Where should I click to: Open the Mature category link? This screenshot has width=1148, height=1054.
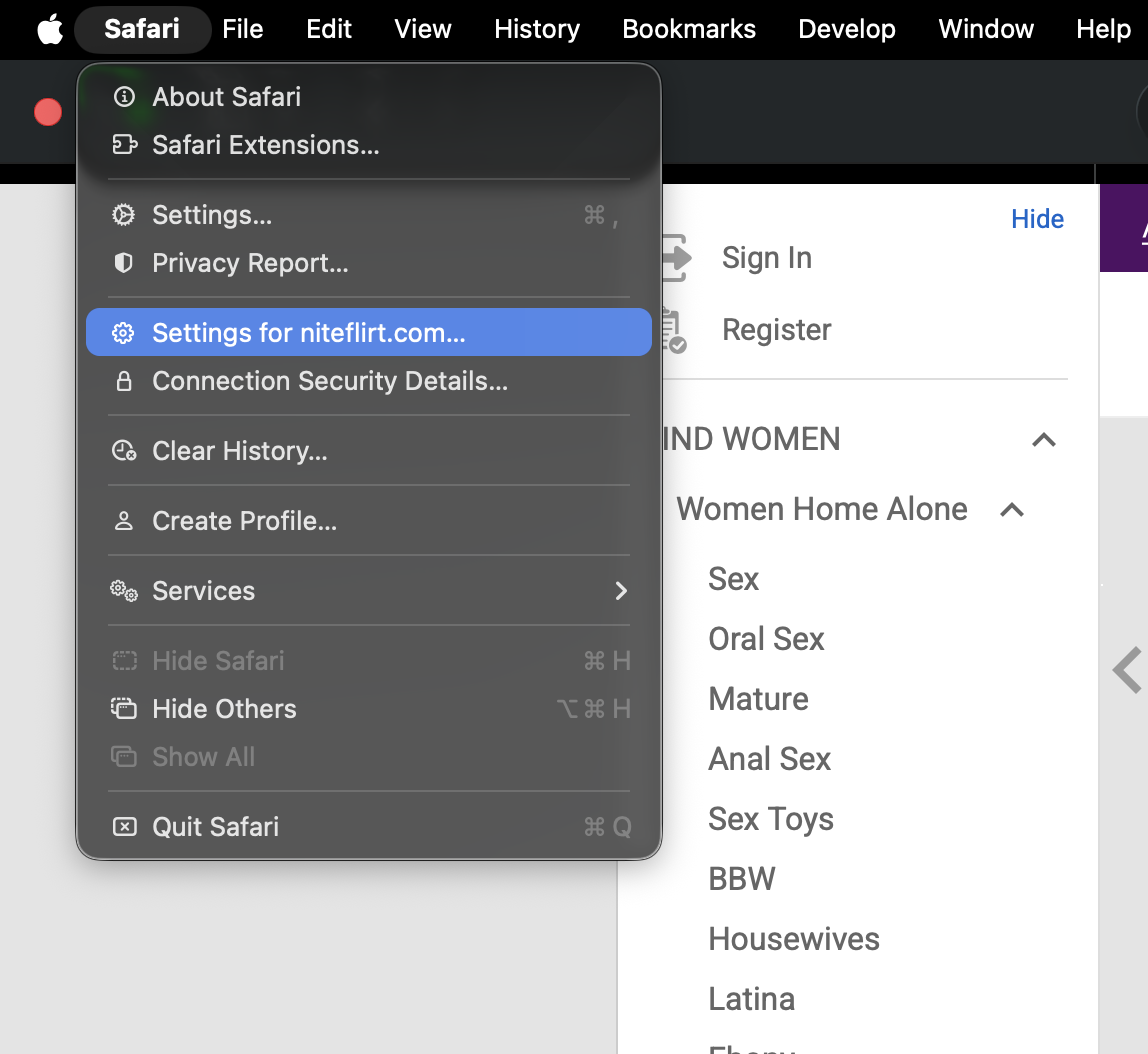[758, 699]
